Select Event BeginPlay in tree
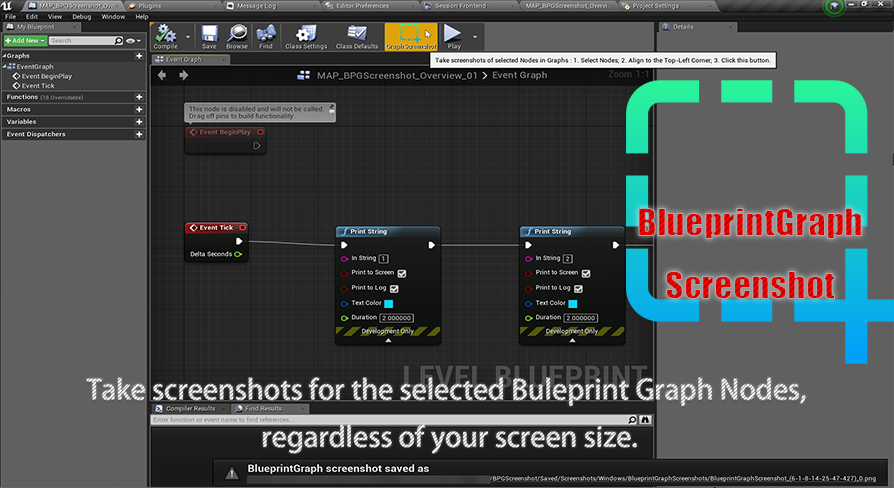 coord(47,76)
